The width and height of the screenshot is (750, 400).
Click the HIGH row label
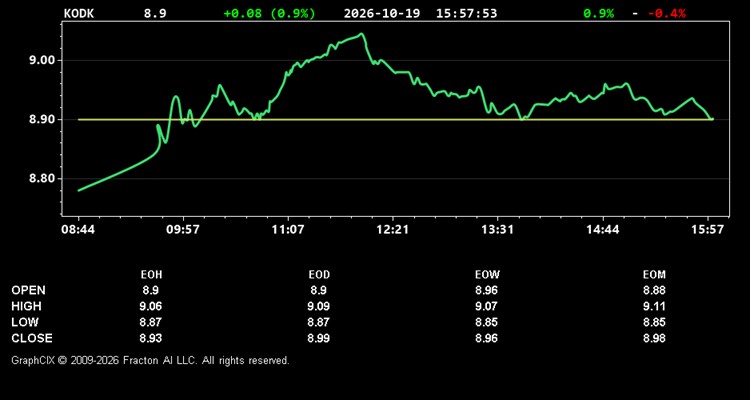26,306
